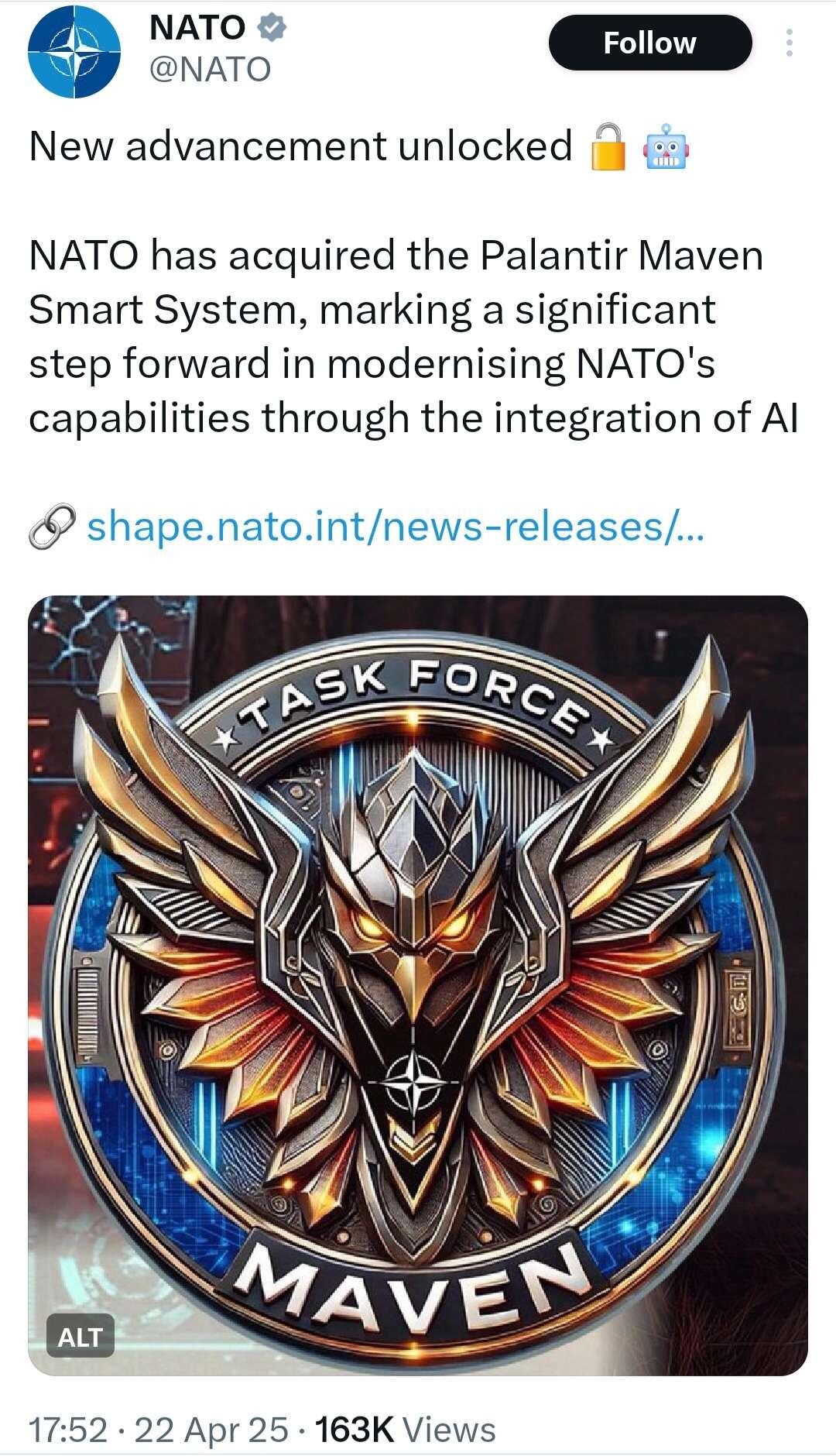This screenshot has height=1456, width=836.
Task: Click the open padlock emoji
Action: coord(608,146)
